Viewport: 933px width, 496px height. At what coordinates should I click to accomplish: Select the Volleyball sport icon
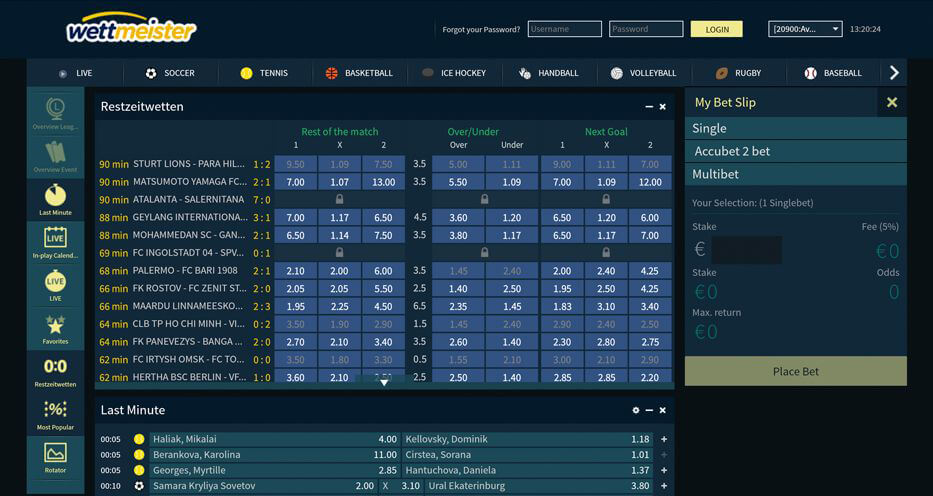coord(616,73)
